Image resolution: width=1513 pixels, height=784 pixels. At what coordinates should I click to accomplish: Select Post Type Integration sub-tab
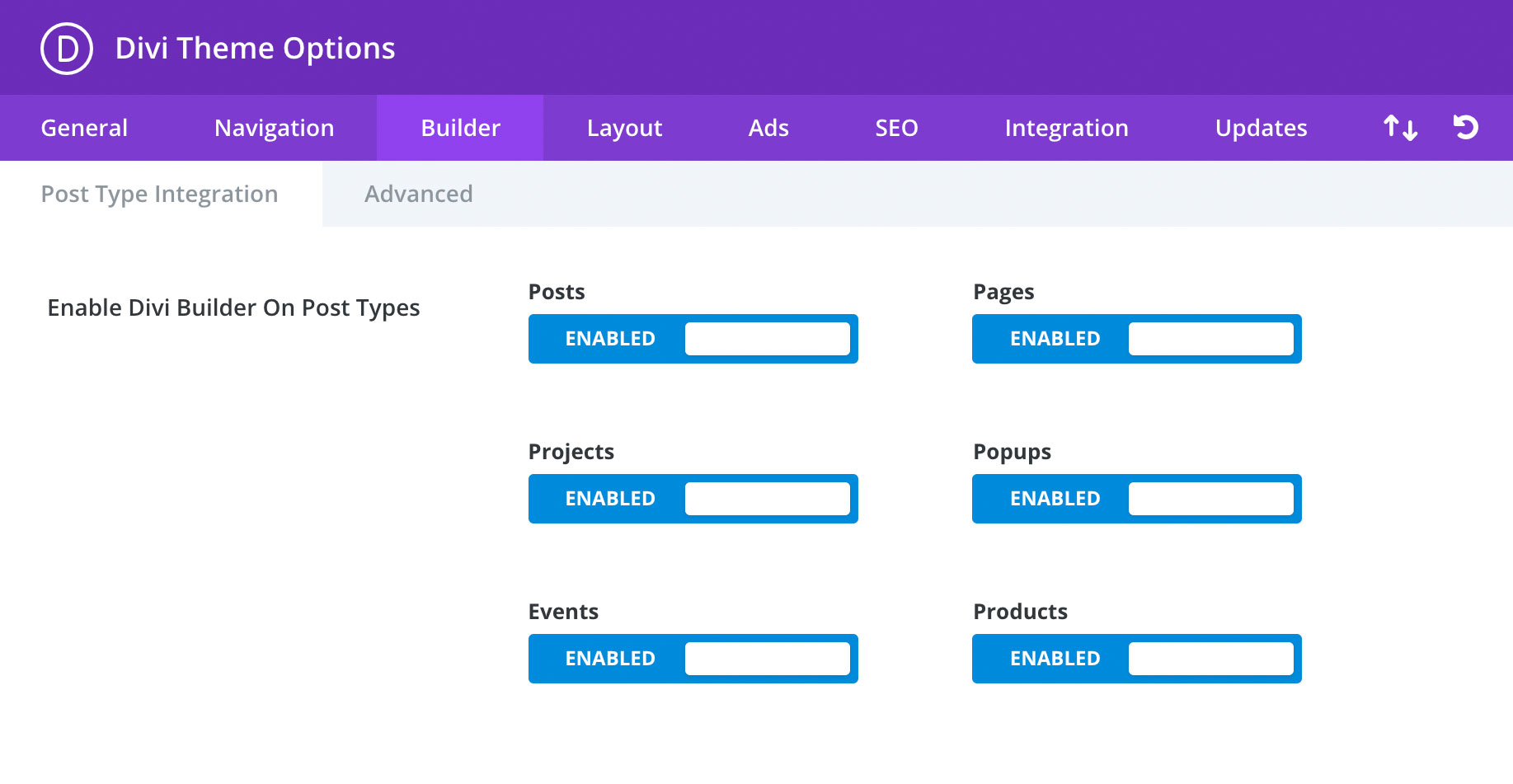coord(160,194)
